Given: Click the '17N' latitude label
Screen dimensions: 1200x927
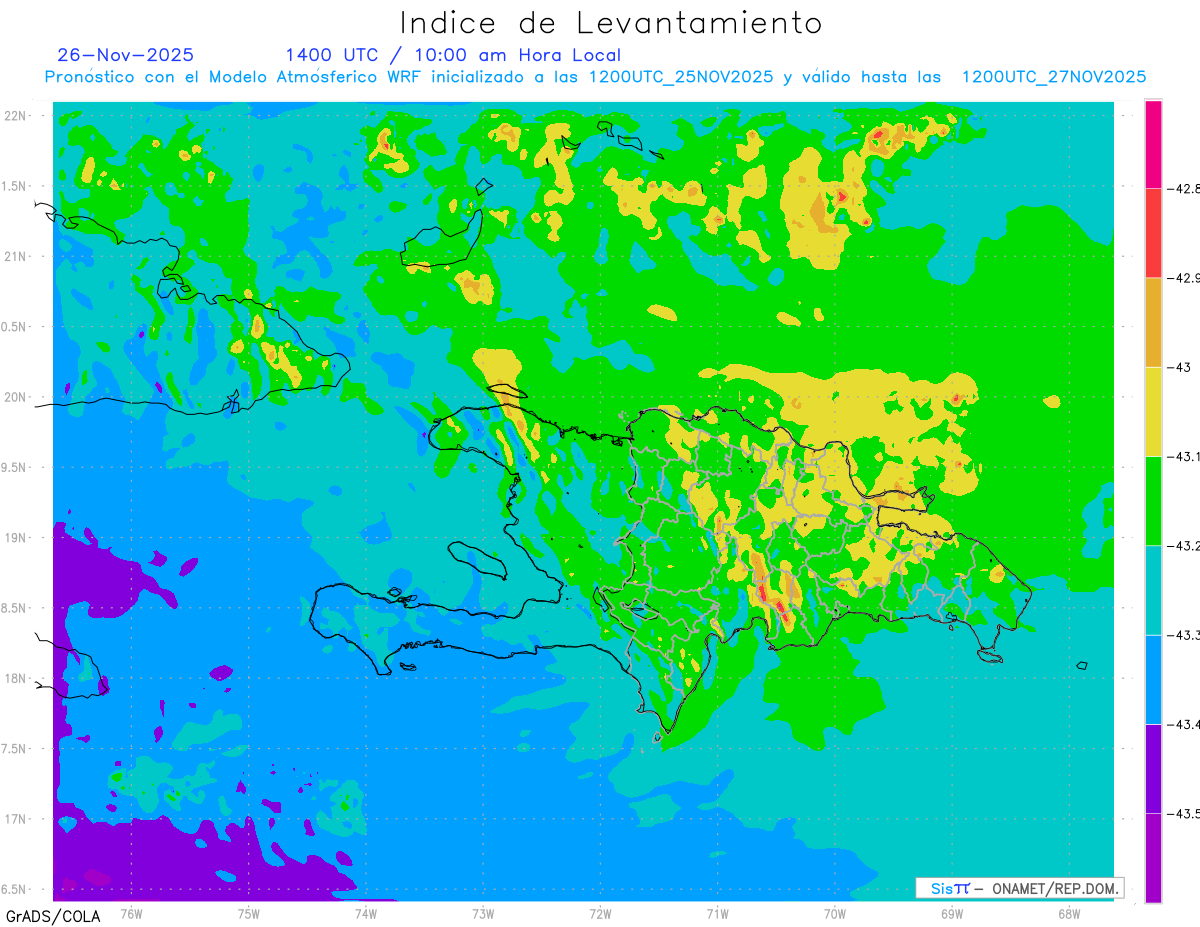Looking at the screenshot, I should click(x=16, y=819).
